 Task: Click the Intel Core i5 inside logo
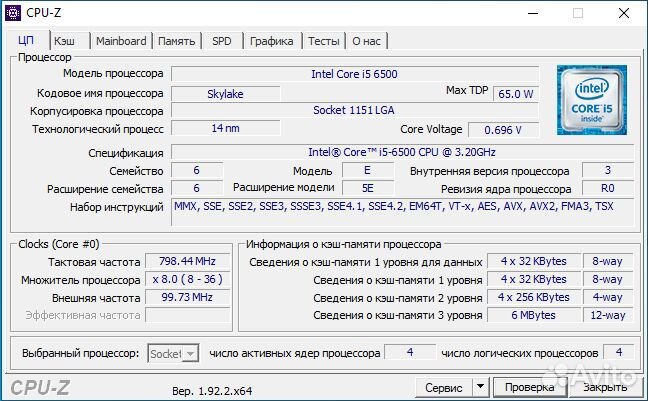point(591,100)
